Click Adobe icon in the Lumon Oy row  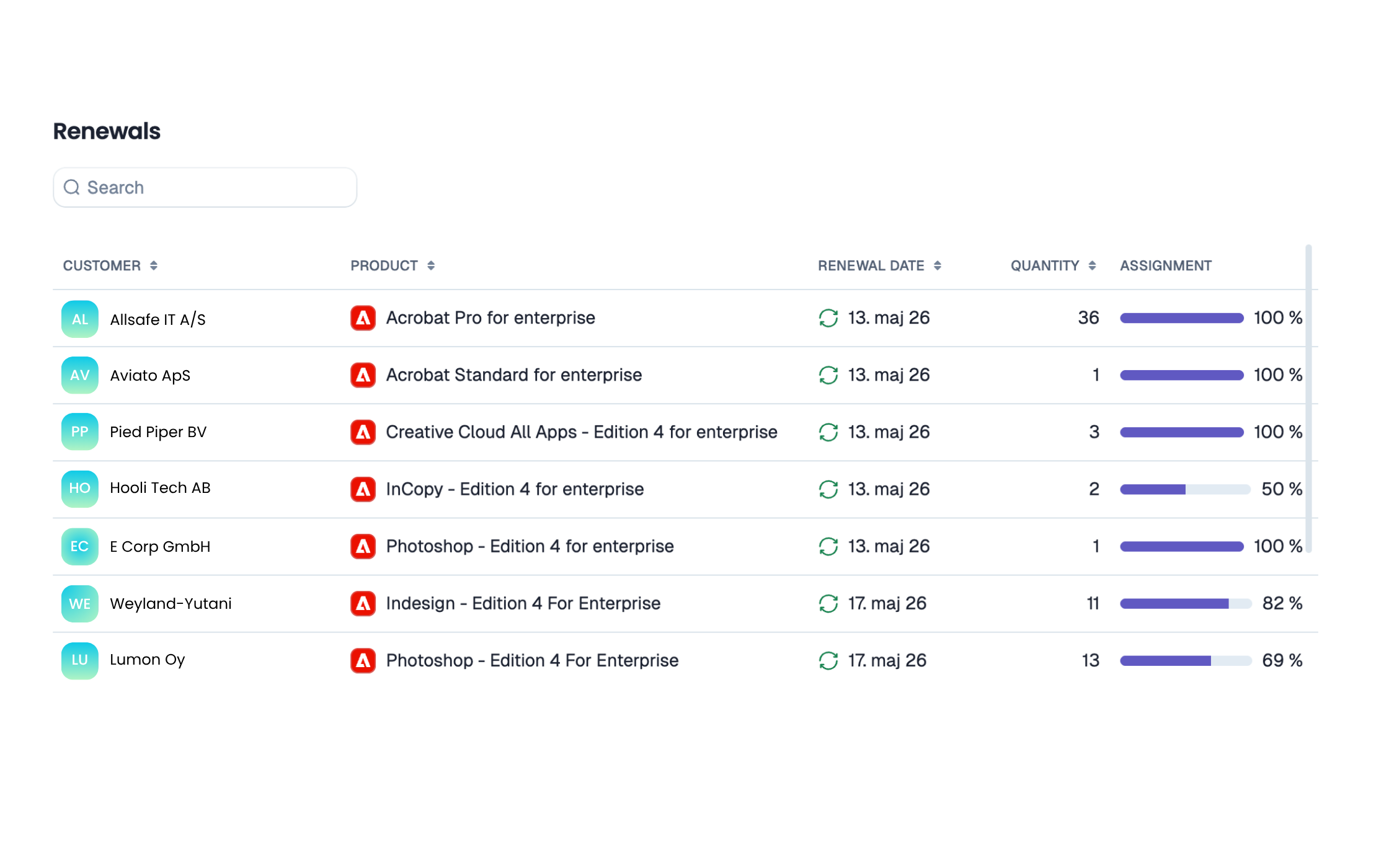pos(363,660)
